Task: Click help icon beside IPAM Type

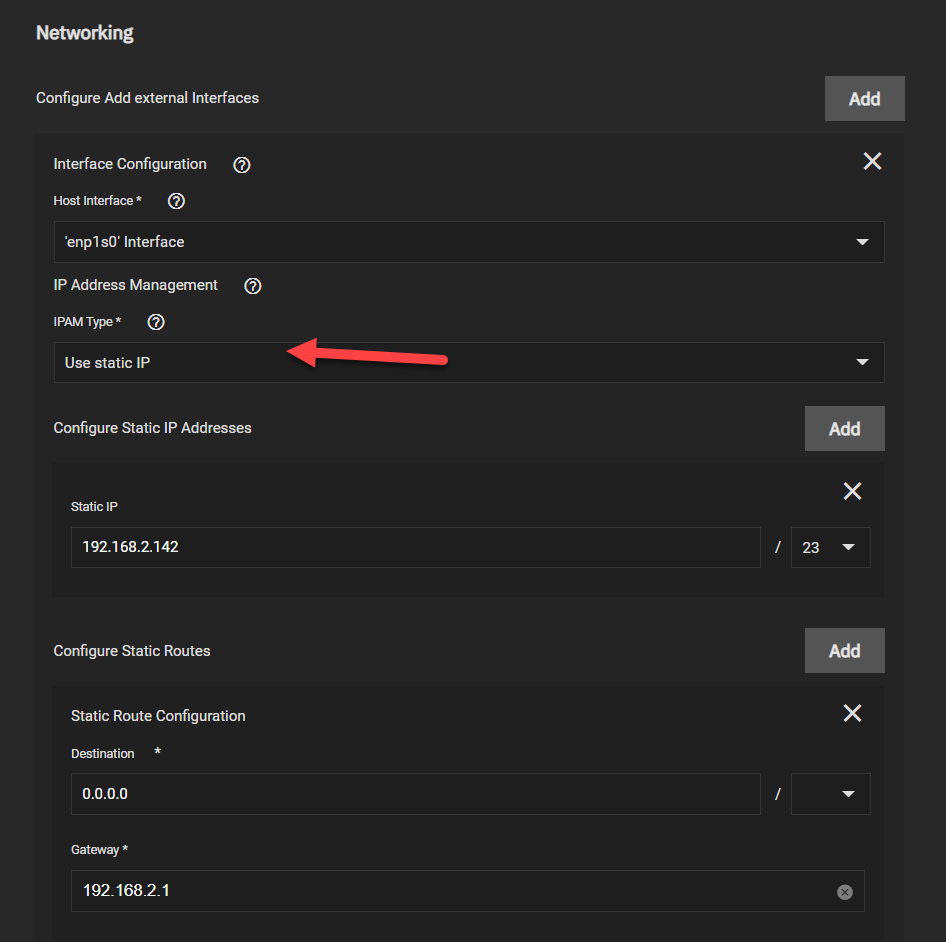Action: coord(156,322)
